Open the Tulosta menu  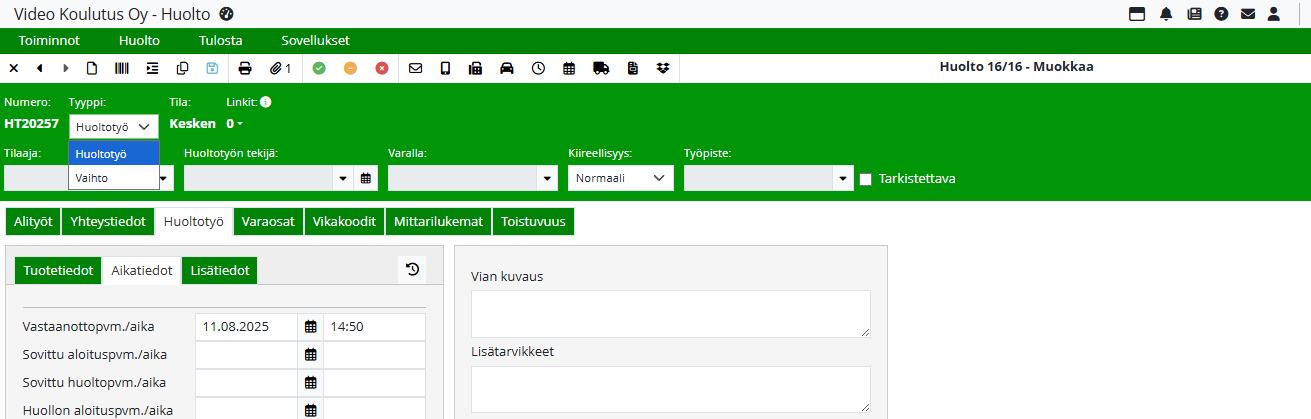click(219, 41)
